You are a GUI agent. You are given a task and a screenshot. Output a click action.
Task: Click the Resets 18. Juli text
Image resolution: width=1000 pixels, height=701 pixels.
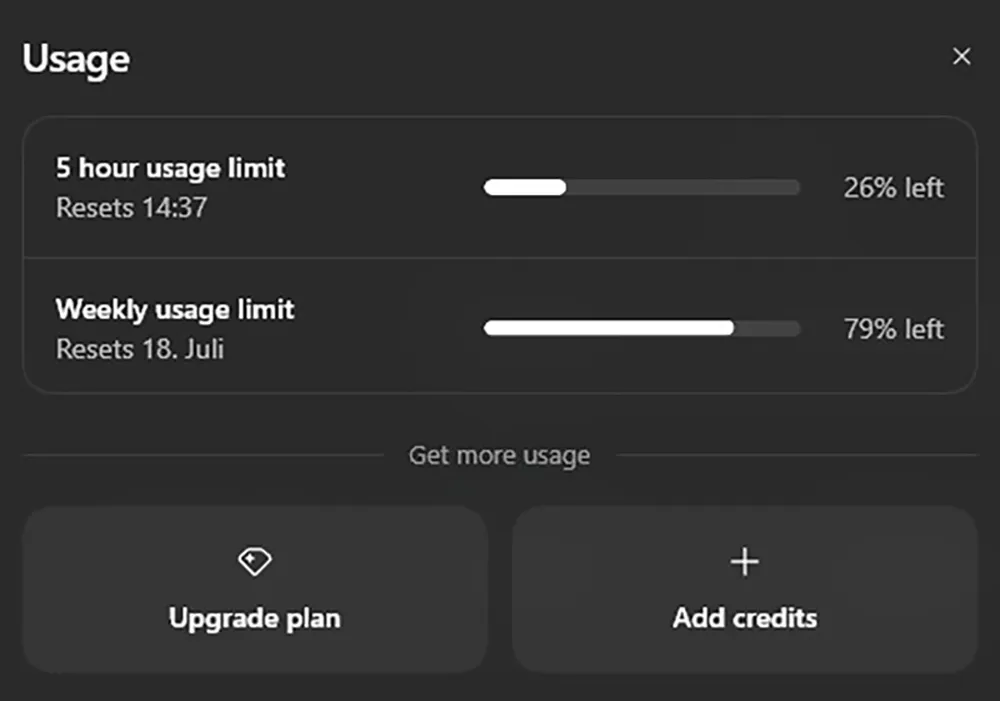click(x=140, y=349)
